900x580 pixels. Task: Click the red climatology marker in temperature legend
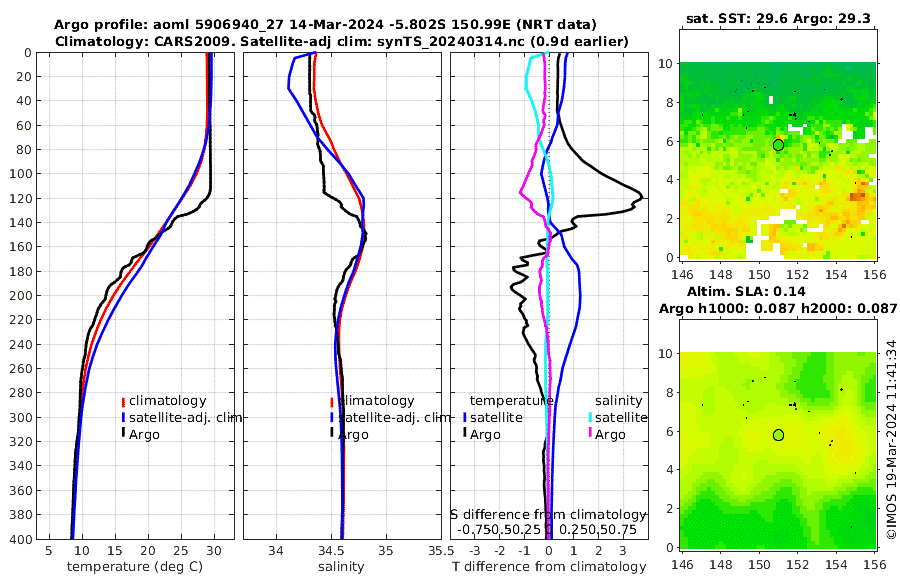(x=123, y=402)
